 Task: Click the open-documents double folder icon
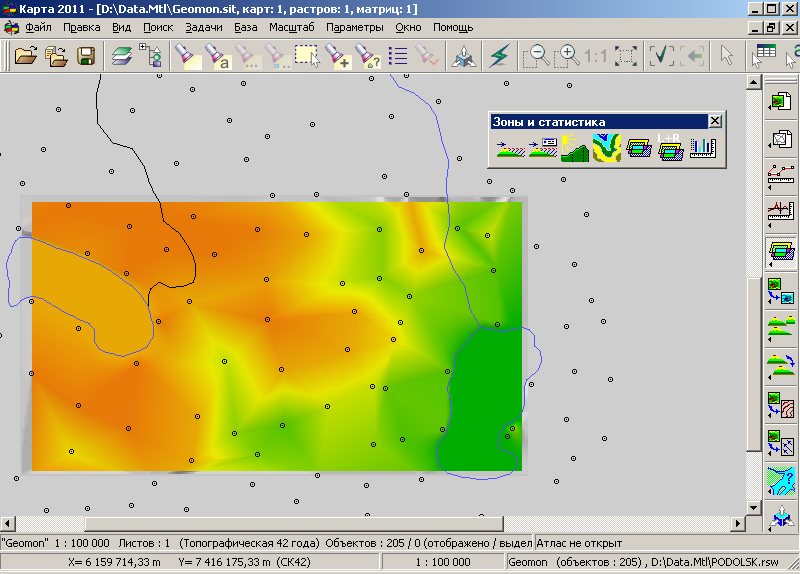click(56, 56)
